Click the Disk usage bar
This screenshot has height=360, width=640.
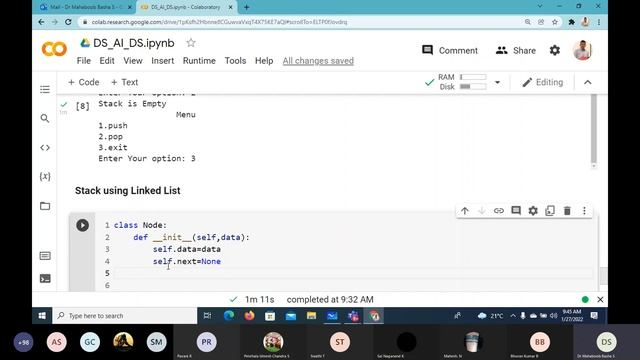(x=473, y=87)
